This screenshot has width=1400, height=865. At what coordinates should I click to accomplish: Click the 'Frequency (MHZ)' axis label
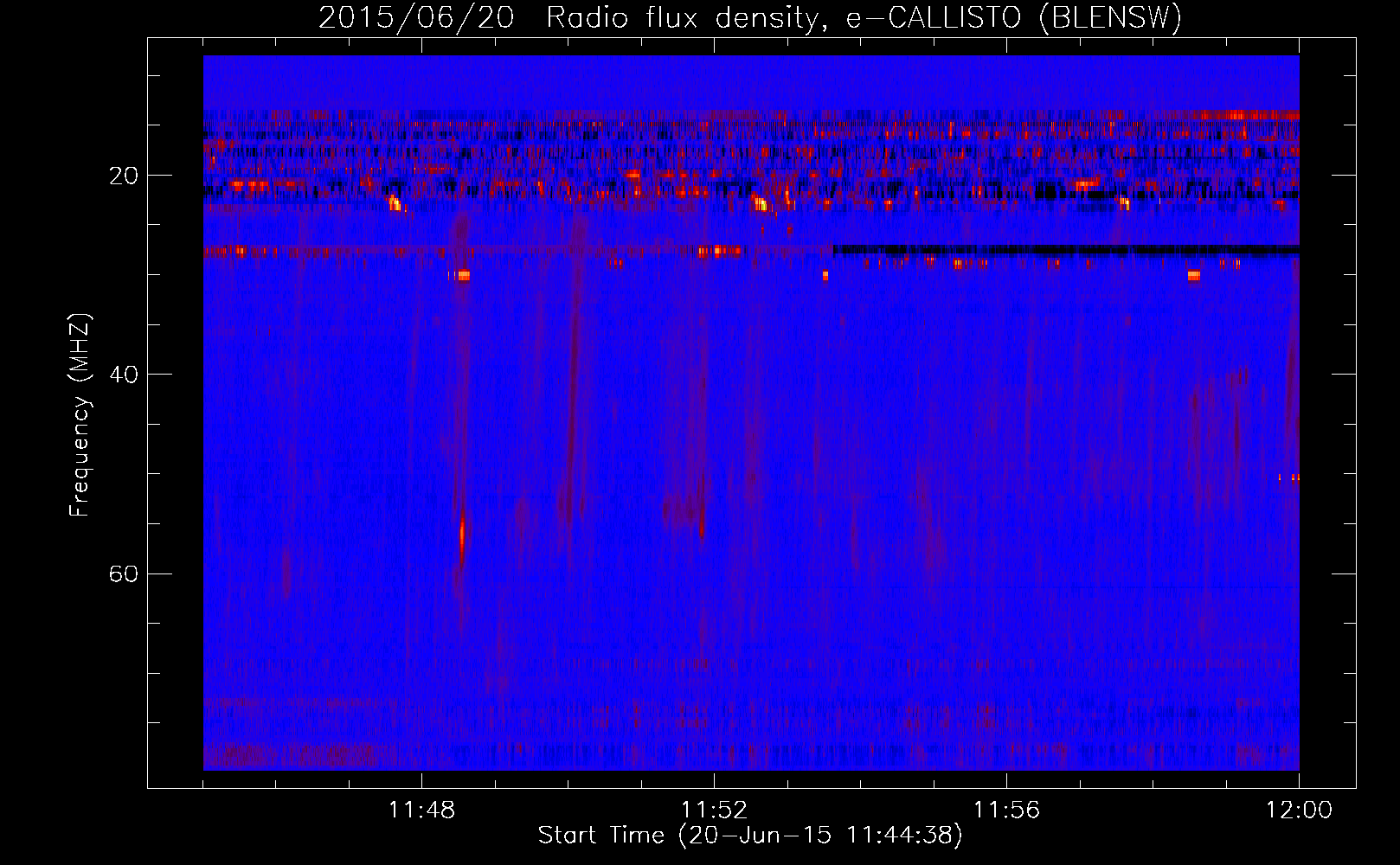[80, 415]
